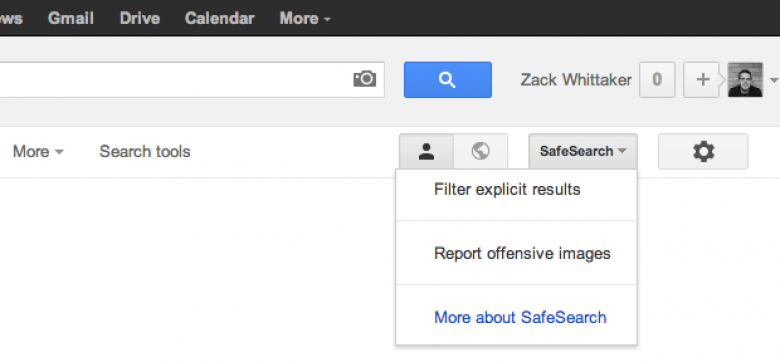780x362 pixels.
Task: Hide personal results with globe icon
Action: tap(481, 151)
